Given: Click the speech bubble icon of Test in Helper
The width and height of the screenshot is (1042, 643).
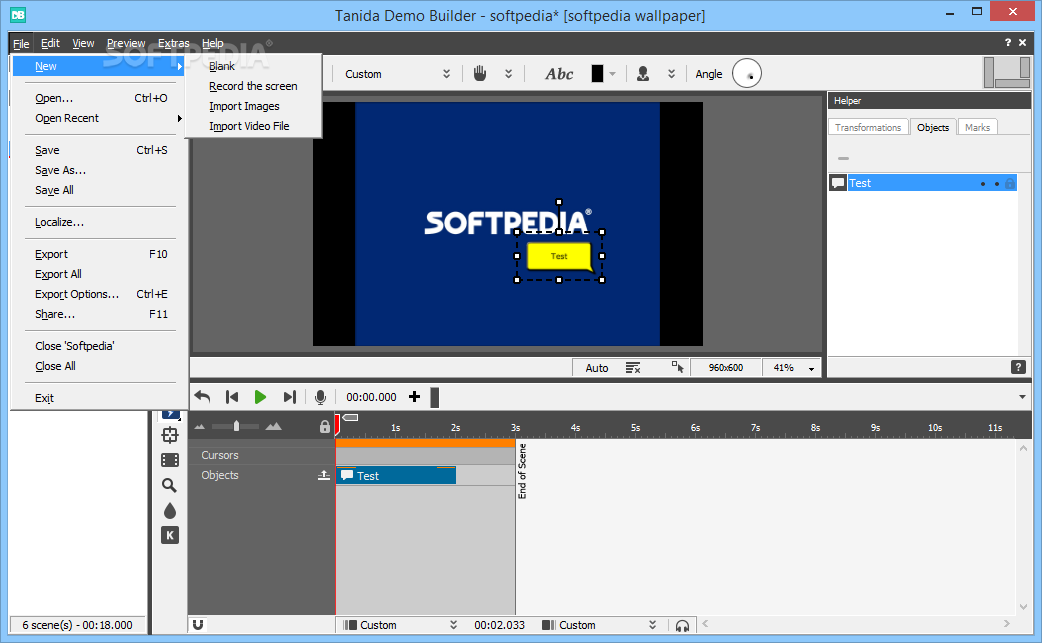Looking at the screenshot, I should click(x=838, y=183).
